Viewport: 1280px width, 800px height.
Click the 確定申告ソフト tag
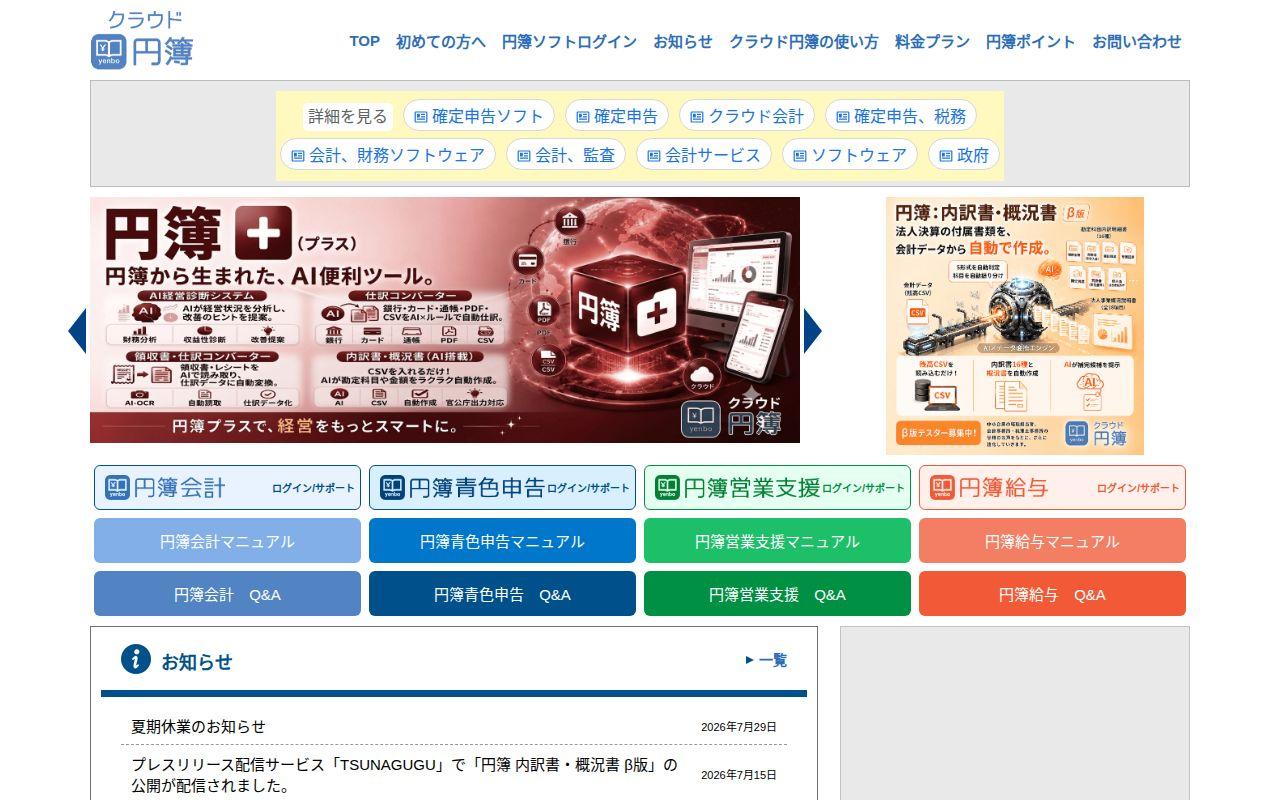click(478, 116)
